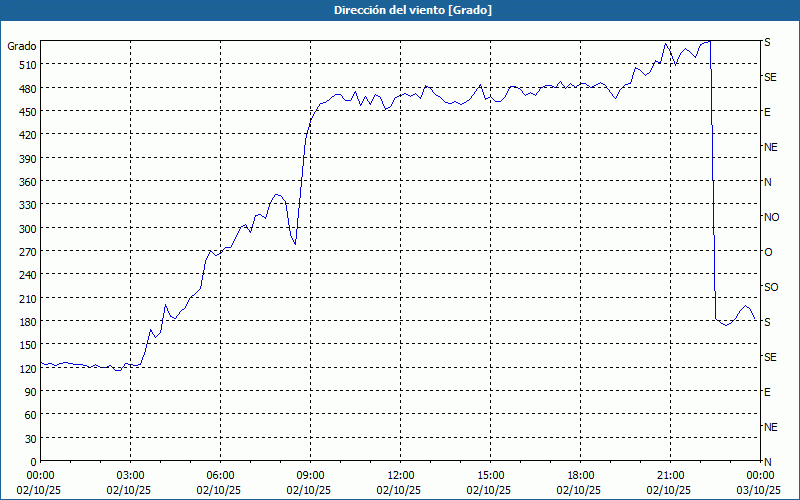The height and width of the screenshot is (500, 800).
Task: Click the 360 degree label on y-axis
Action: 26,182
